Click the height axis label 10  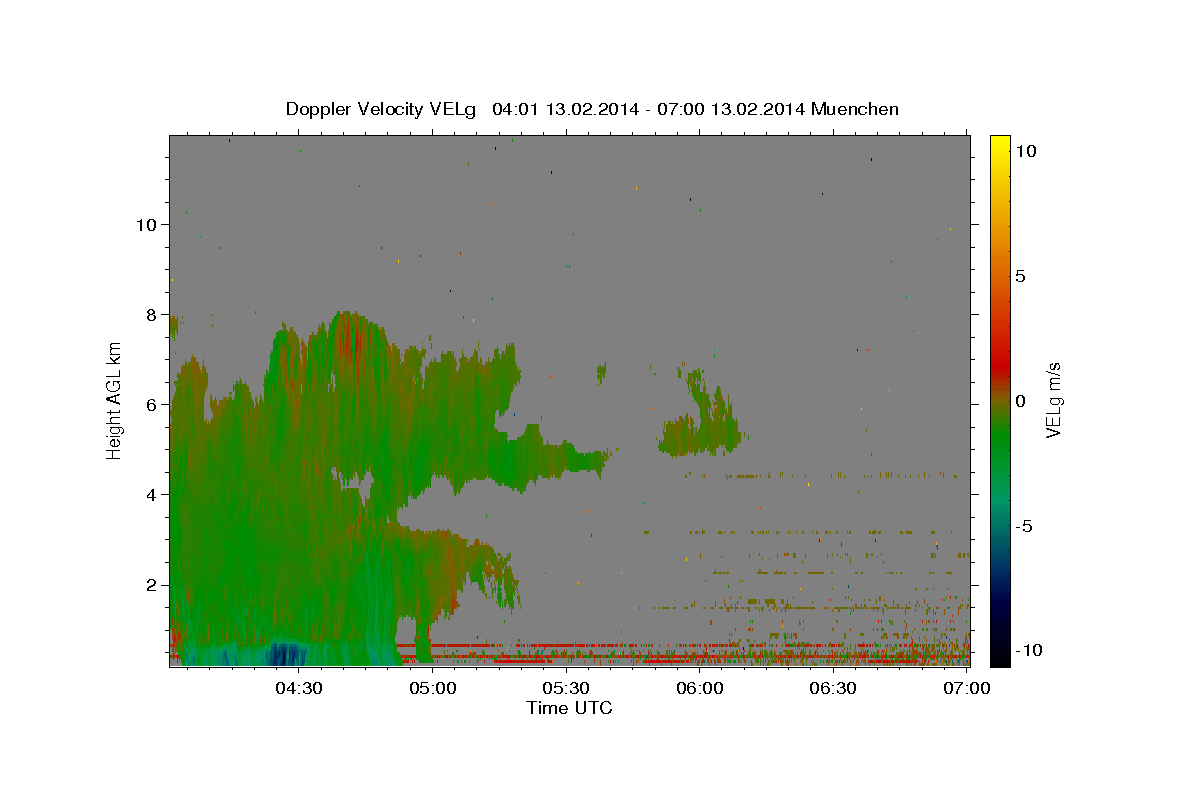pyautogui.click(x=148, y=224)
